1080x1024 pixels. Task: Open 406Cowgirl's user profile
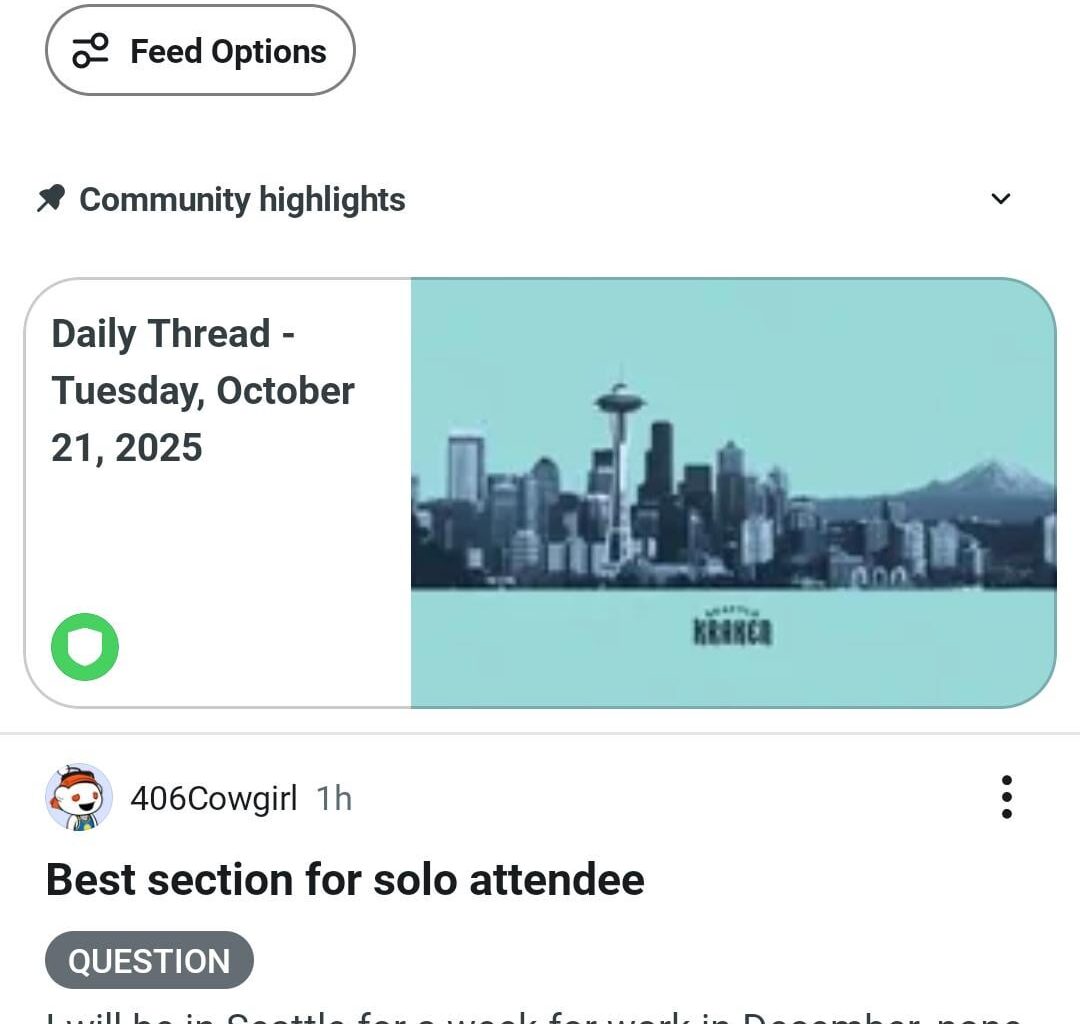pos(215,797)
